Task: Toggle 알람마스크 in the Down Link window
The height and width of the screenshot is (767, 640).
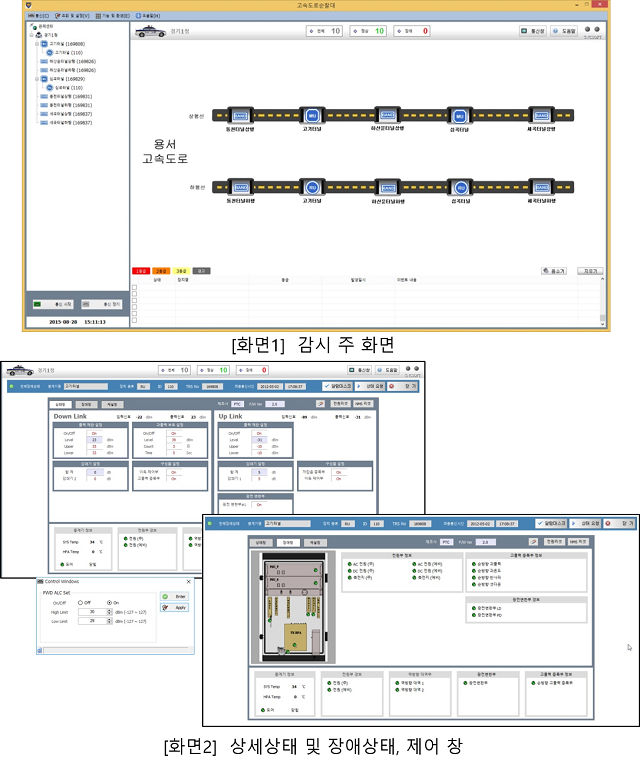Action: [337, 386]
